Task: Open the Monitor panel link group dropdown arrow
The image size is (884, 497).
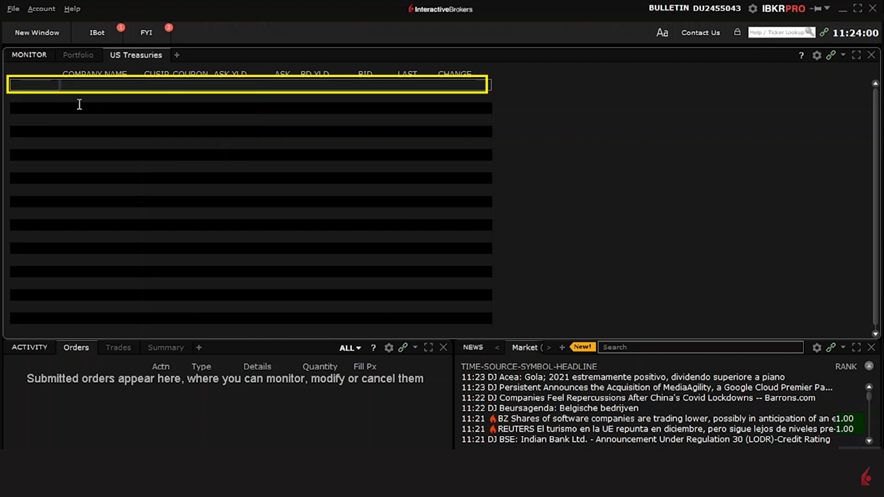Action: tap(843, 56)
